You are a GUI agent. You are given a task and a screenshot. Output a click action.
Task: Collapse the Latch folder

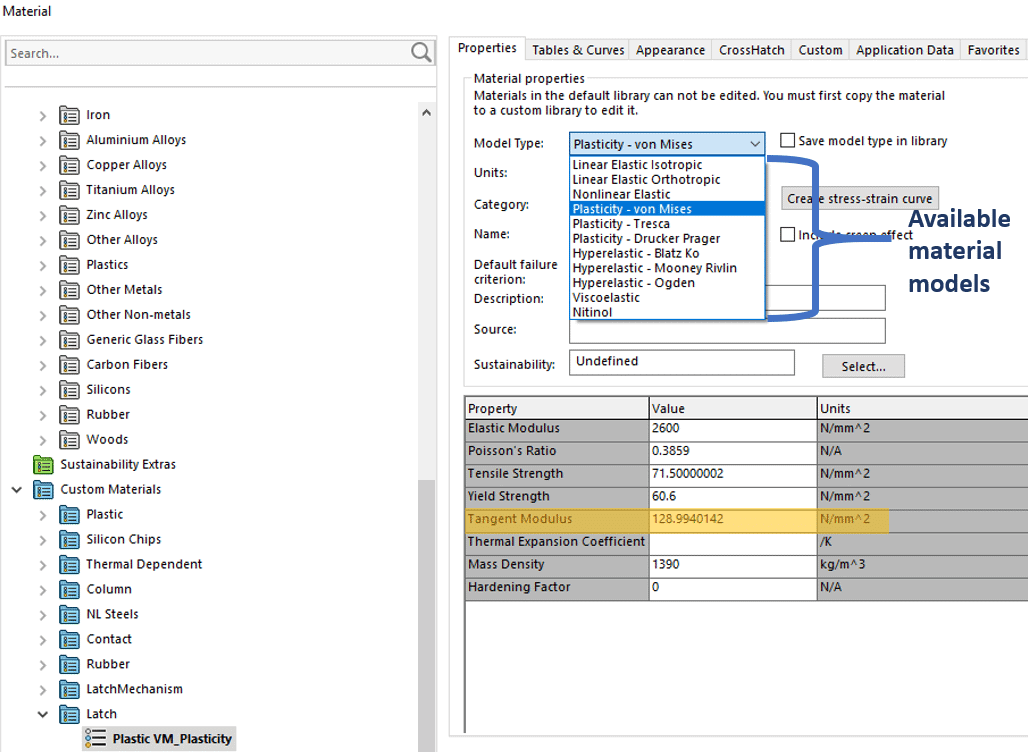click(42, 714)
